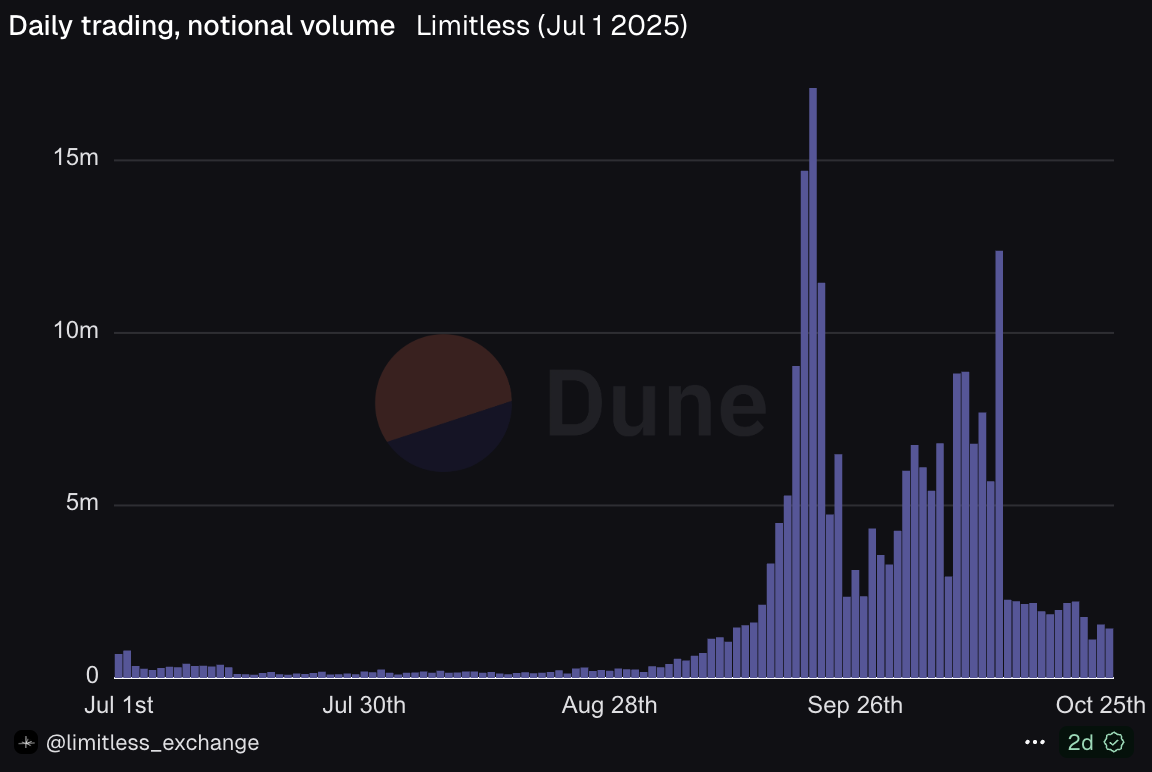The height and width of the screenshot is (772, 1152).
Task: Open chart options via the three-dot menu
Action: [1035, 742]
